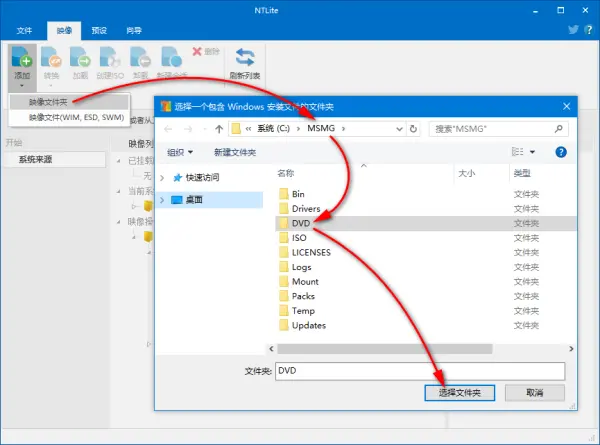Refresh the MSMG folder address bar
Viewport: 600px width, 445px height.
click(413, 129)
